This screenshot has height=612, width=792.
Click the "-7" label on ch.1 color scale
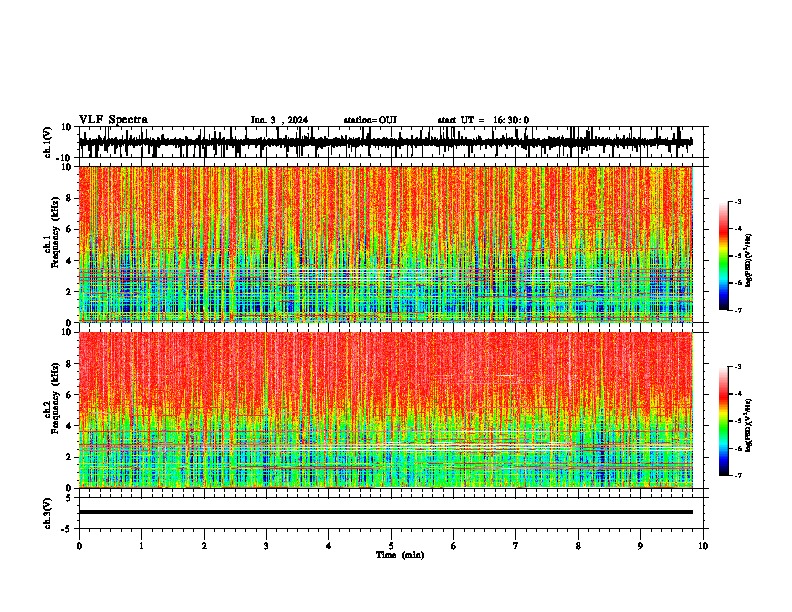pyautogui.click(x=737, y=310)
